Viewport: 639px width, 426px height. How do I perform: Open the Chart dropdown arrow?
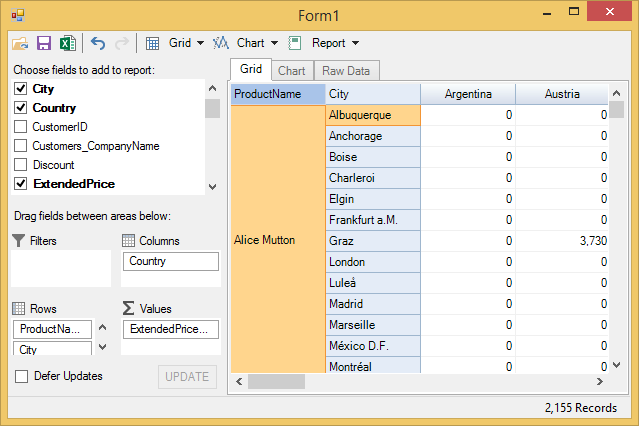pyautogui.click(x=273, y=44)
